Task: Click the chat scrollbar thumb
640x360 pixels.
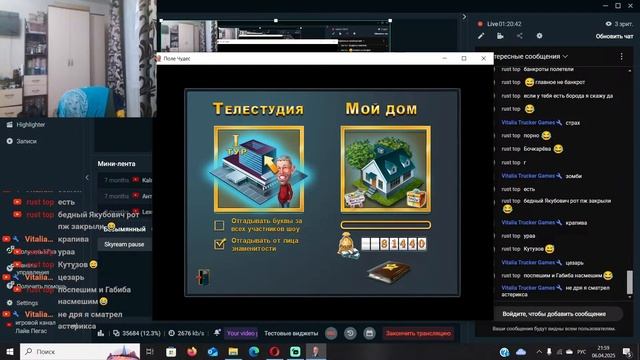Action: coord(630,282)
